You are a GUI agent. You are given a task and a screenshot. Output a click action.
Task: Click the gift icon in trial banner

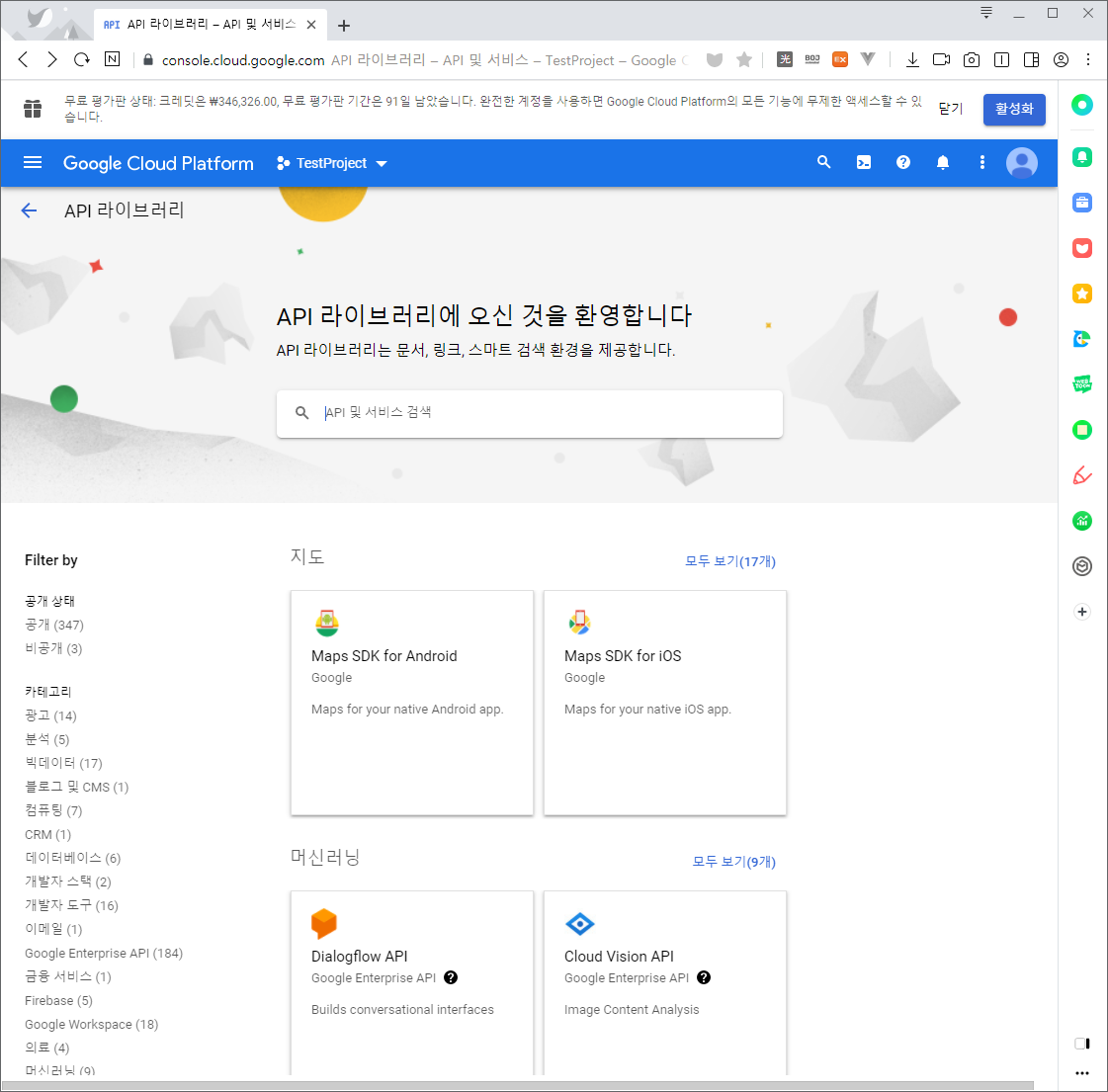33,109
